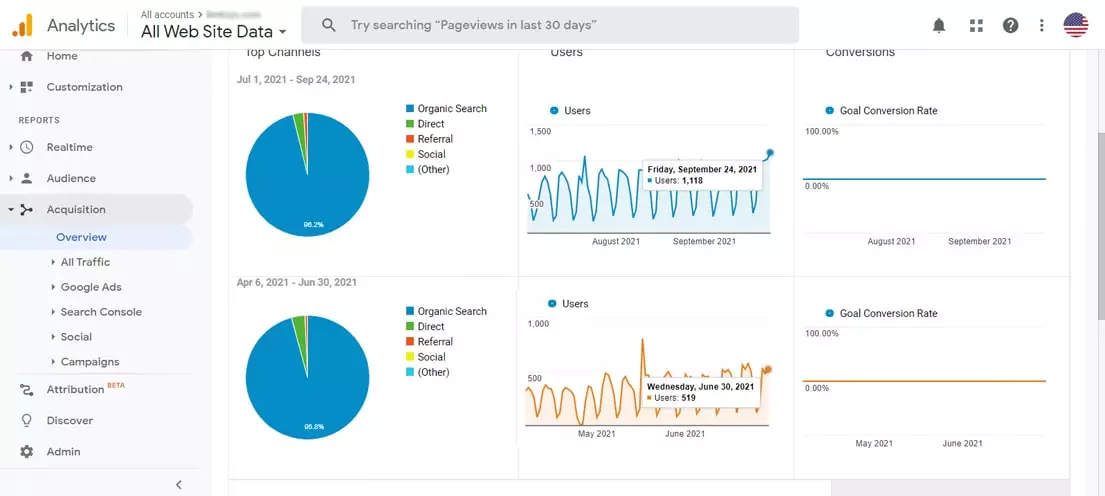1105x496 pixels.
Task: Open Home from the sidebar
Action: 61,56
